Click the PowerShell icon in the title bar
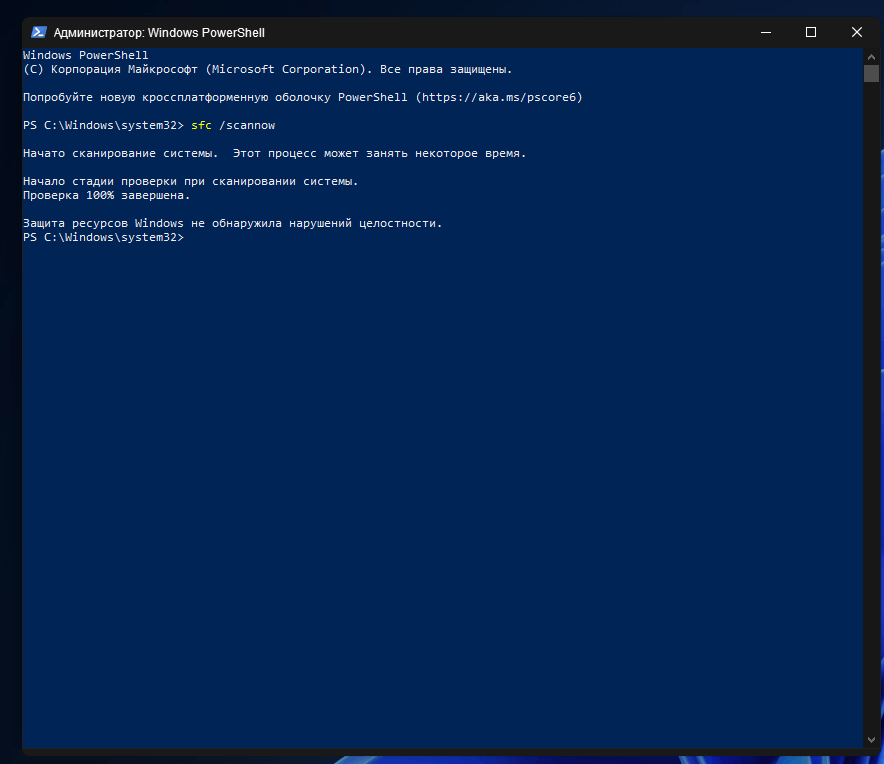This screenshot has width=884, height=764. click(x=38, y=32)
